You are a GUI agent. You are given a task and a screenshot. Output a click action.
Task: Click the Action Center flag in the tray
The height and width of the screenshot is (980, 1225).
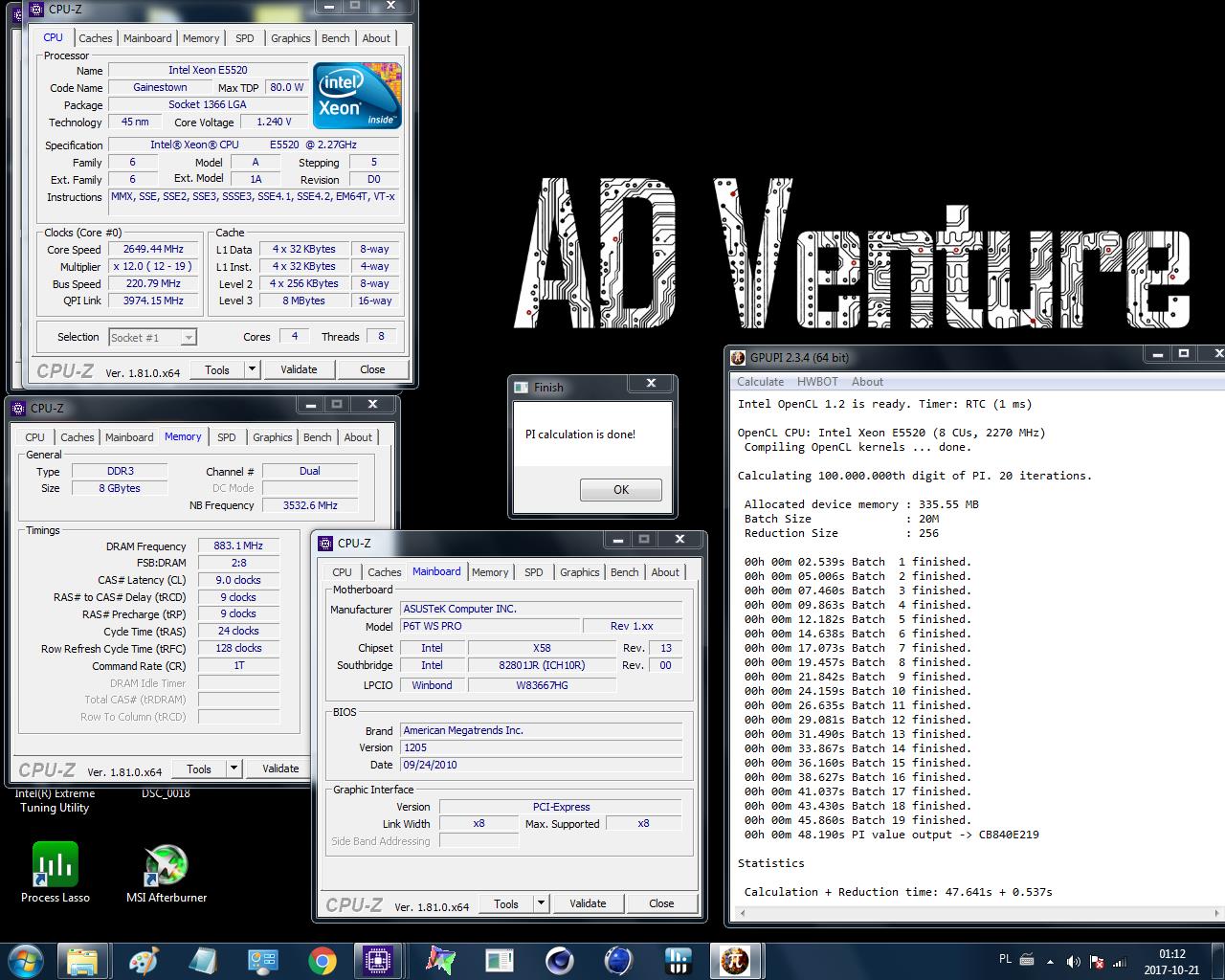pyautogui.click(x=1098, y=961)
